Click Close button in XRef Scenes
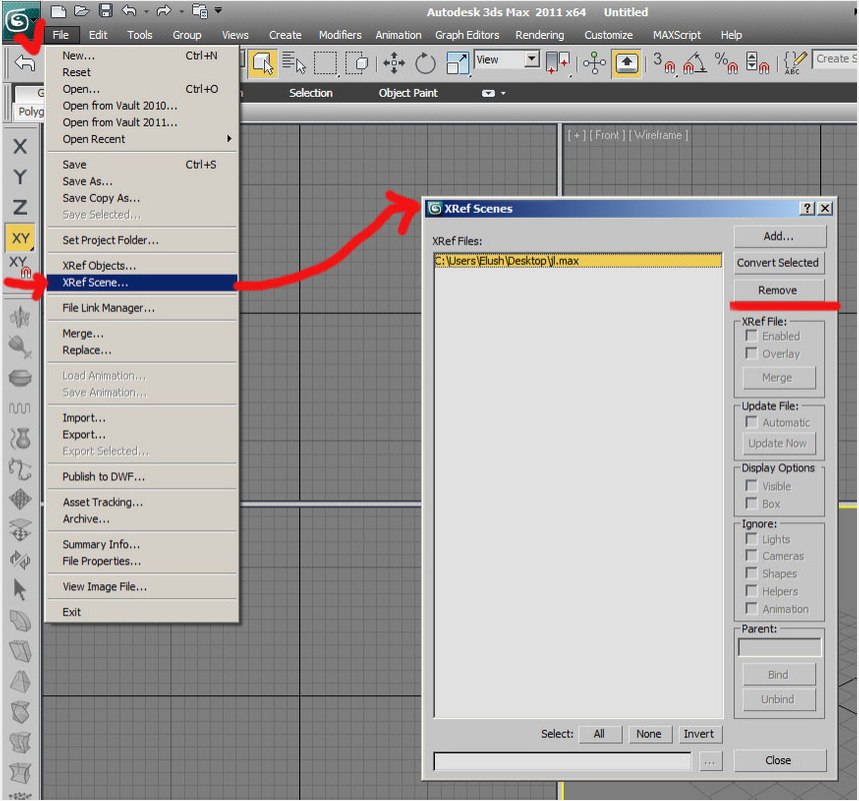This screenshot has height=801, width=859. (x=779, y=760)
